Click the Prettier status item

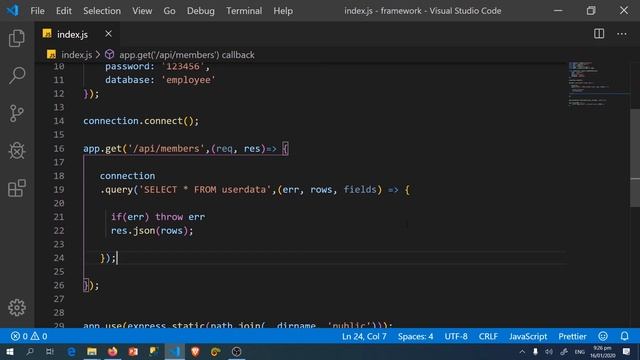point(572,336)
